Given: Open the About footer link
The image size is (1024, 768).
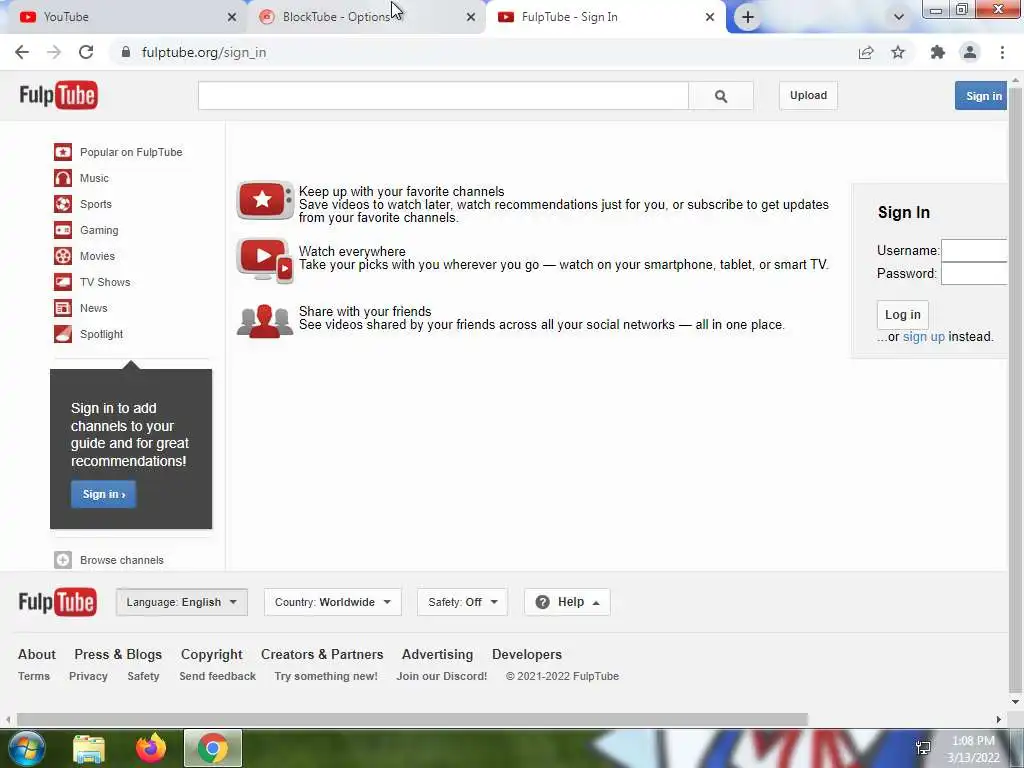Looking at the screenshot, I should click(x=37, y=654).
